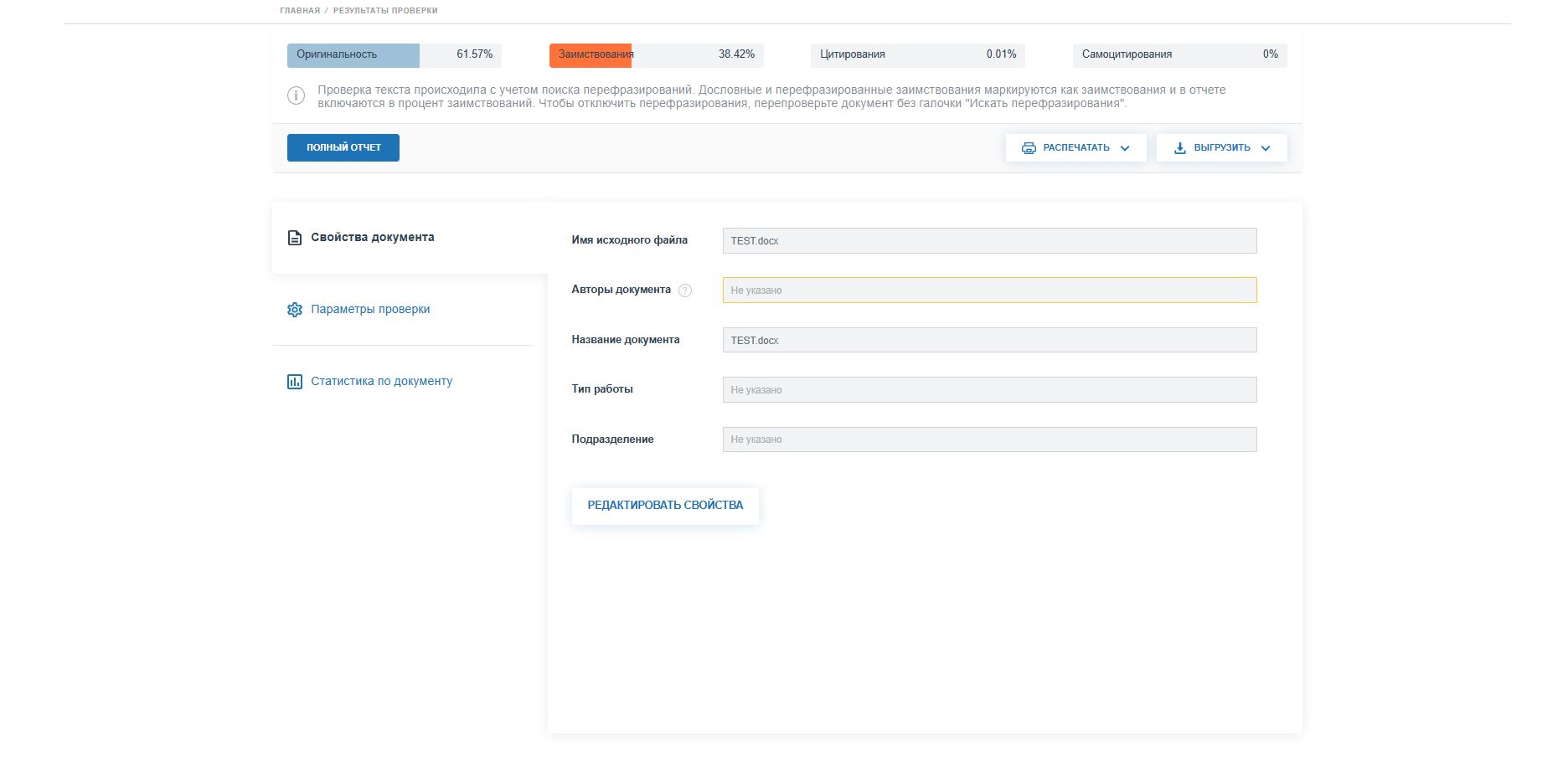Switch to Параметры проверки tab

tap(370, 310)
